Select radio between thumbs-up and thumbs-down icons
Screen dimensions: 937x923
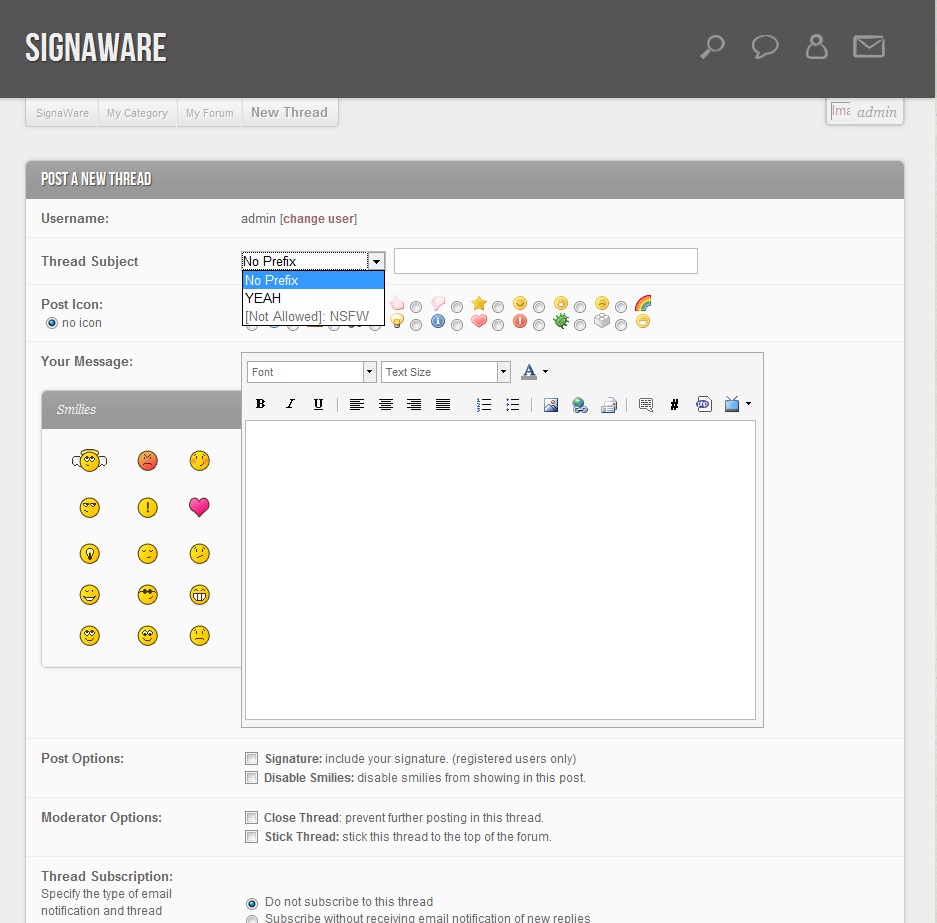click(416, 307)
